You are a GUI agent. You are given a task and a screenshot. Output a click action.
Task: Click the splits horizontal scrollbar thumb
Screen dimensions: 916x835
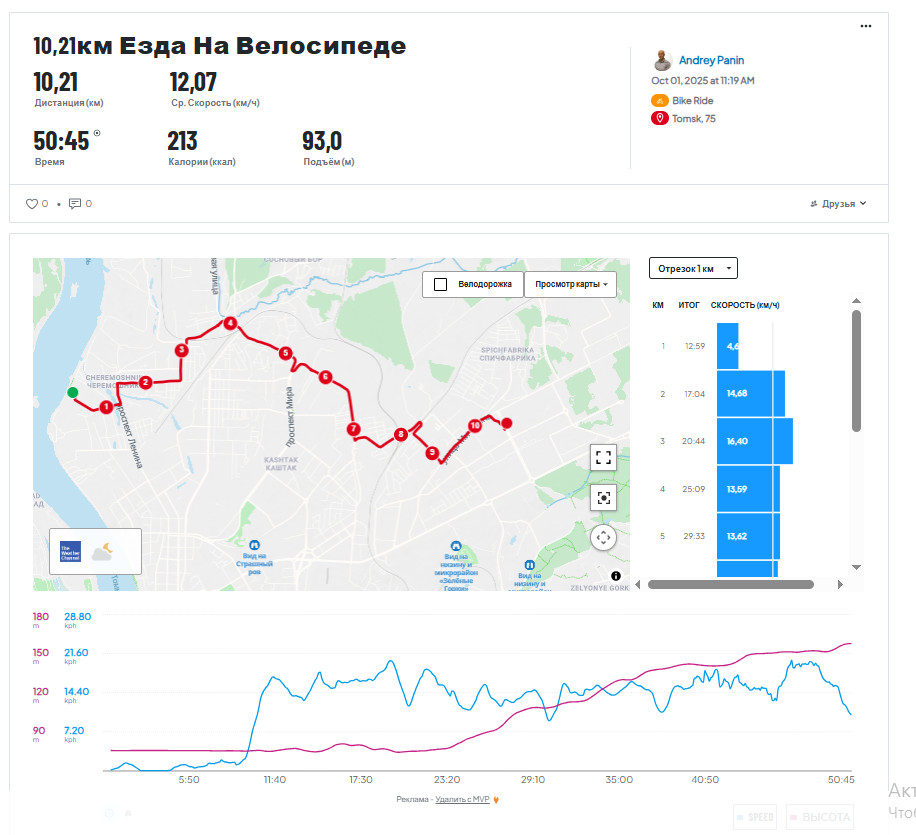tap(731, 584)
